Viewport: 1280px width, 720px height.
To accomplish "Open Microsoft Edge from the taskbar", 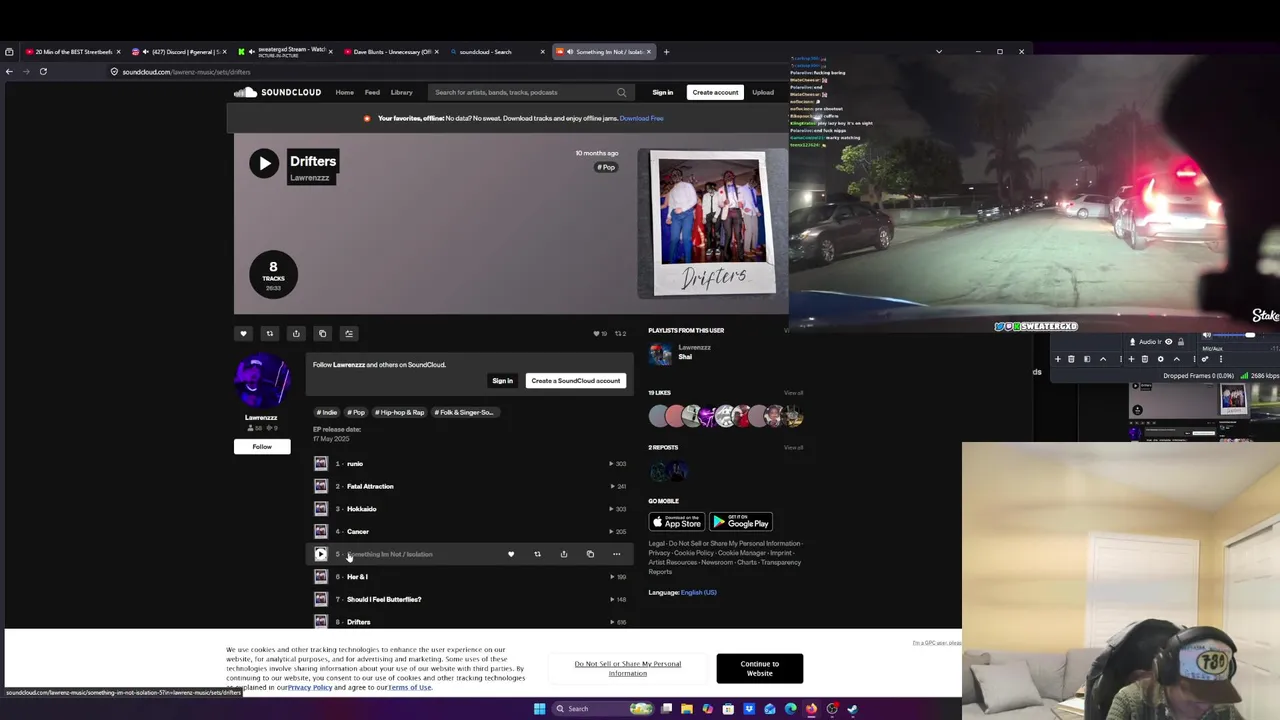I will point(791,709).
